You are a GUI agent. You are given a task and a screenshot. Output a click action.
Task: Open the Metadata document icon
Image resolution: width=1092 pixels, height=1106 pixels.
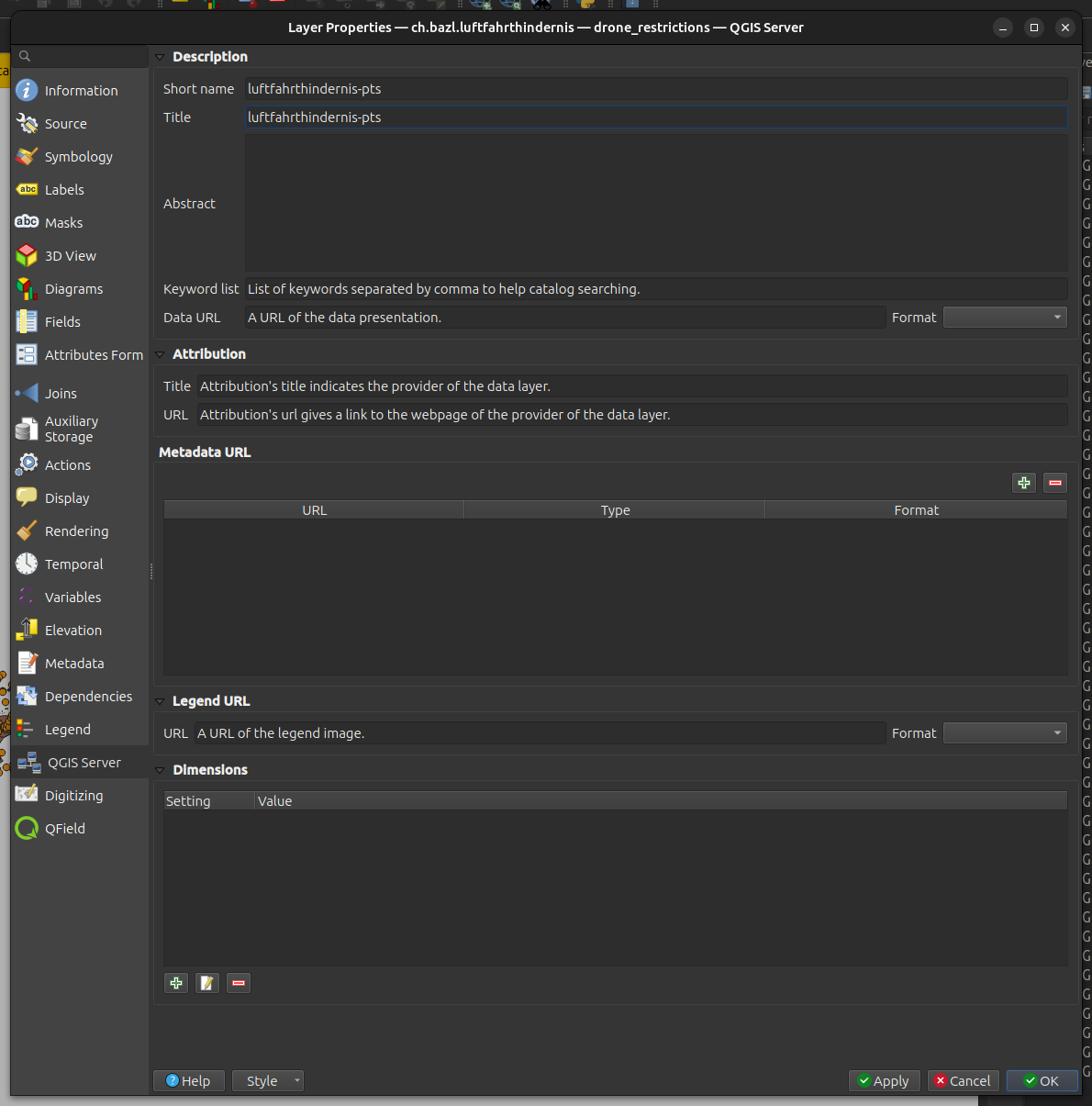pyautogui.click(x=27, y=663)
